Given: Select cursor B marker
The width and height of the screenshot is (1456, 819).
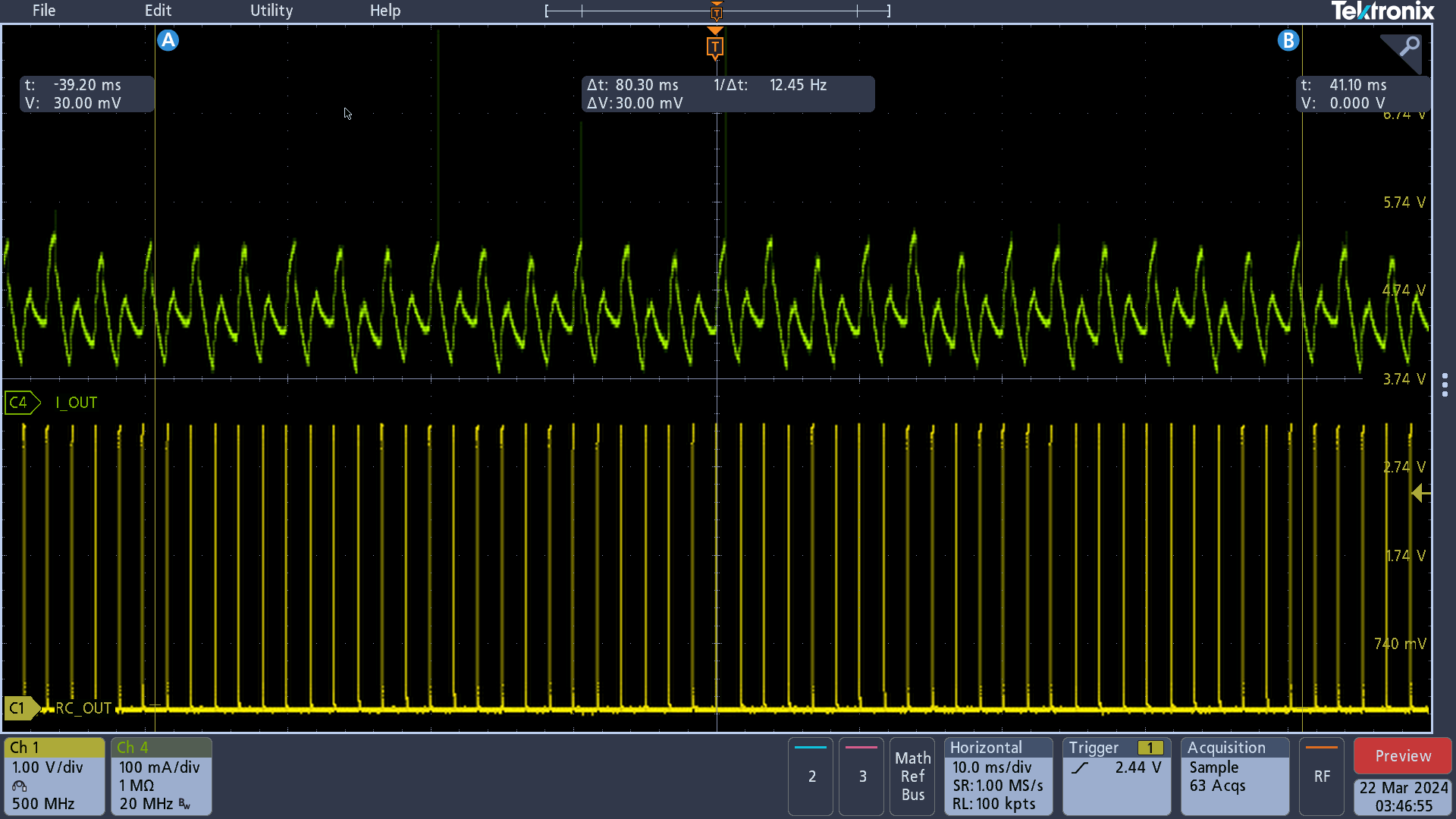Looking at the screenshot, I should pos(1288,40).
